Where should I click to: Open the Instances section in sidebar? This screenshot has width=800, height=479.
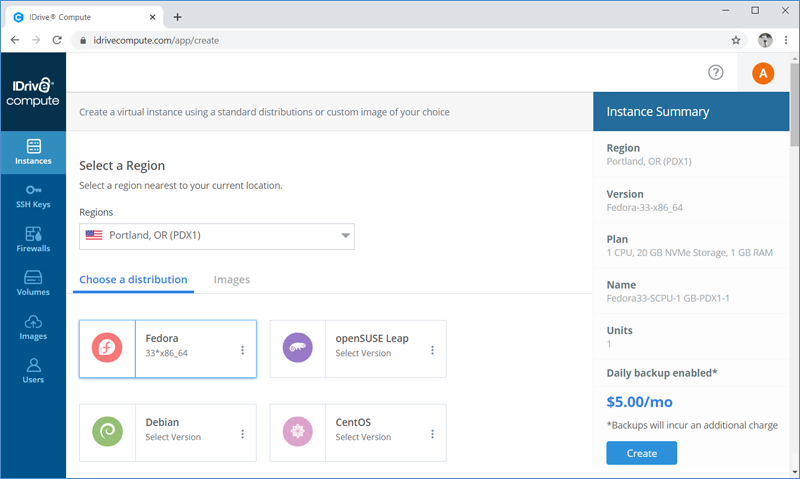click(x=33, y=153)
